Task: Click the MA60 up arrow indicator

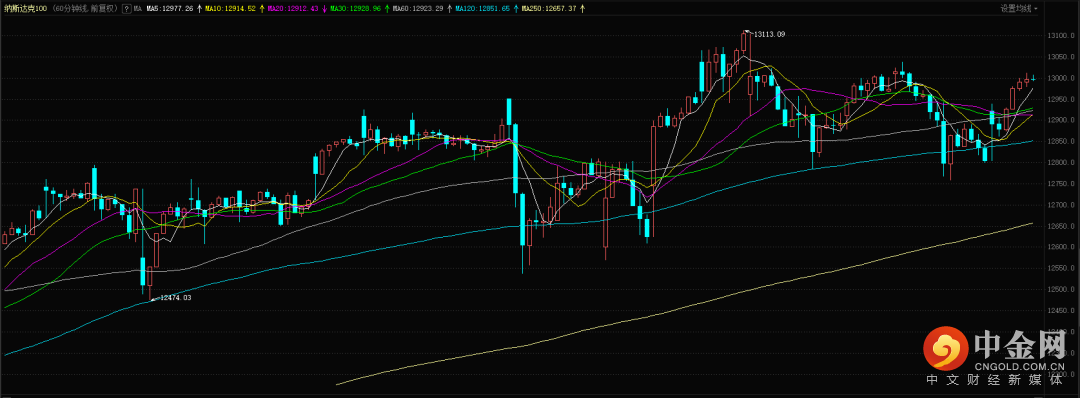Action: 450,9
